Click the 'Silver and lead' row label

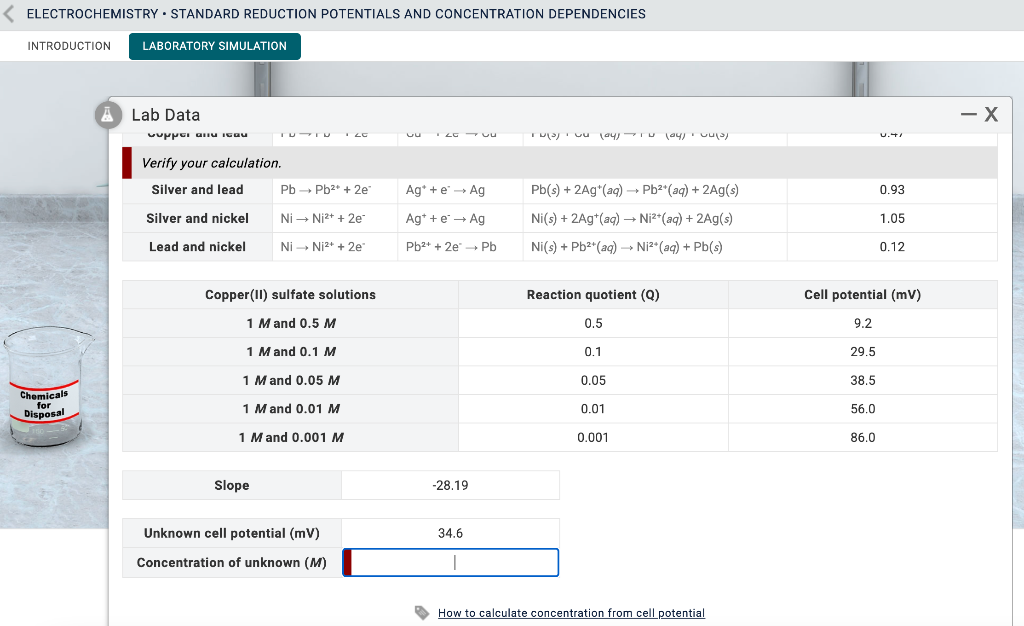pyautogui.click(x=197, y=190)
